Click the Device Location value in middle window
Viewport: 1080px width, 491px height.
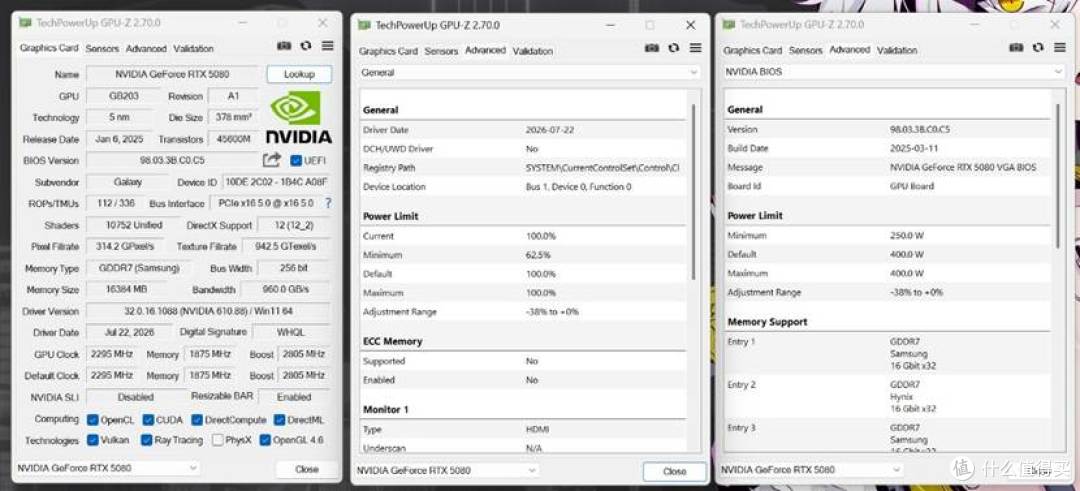(x=579, y=187)
